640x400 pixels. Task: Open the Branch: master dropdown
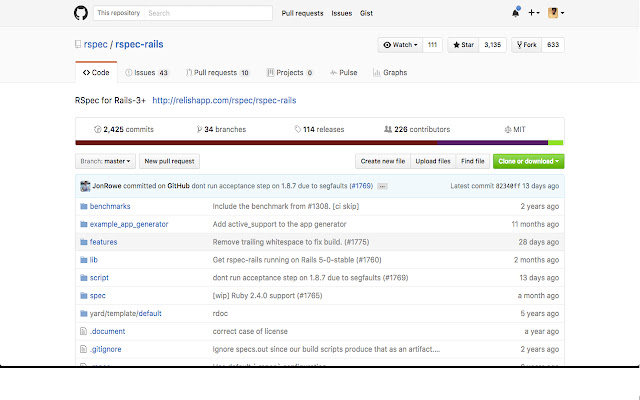coord(105,160)
